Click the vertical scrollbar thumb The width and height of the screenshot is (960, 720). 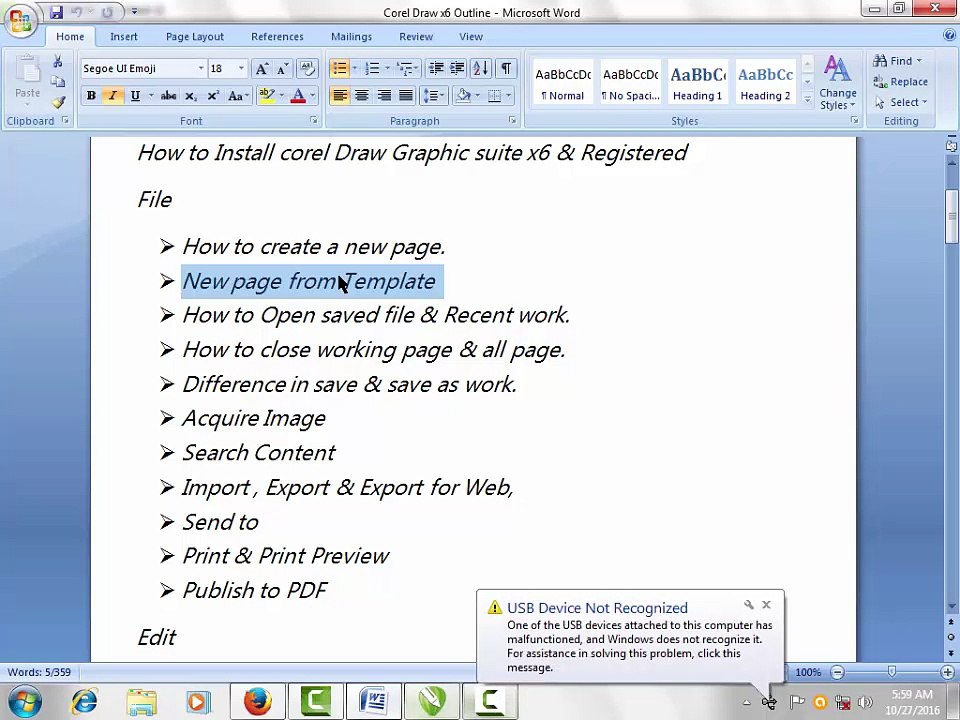951,217
